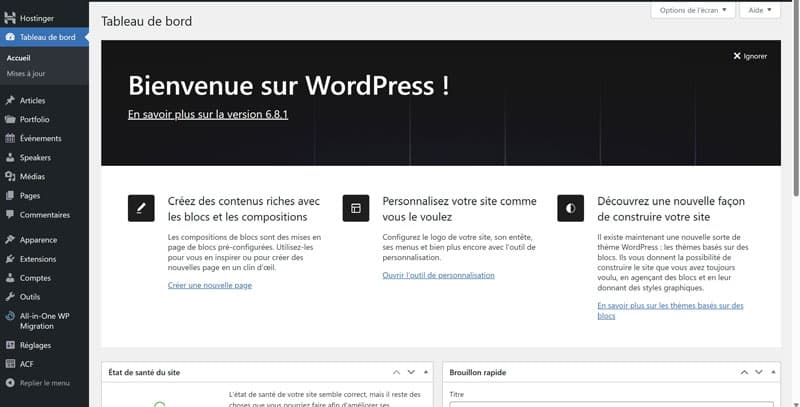Click the half-circle styles icon in welcome panel
This screenshot has width=800, height=407.
[x=571, y=208]
